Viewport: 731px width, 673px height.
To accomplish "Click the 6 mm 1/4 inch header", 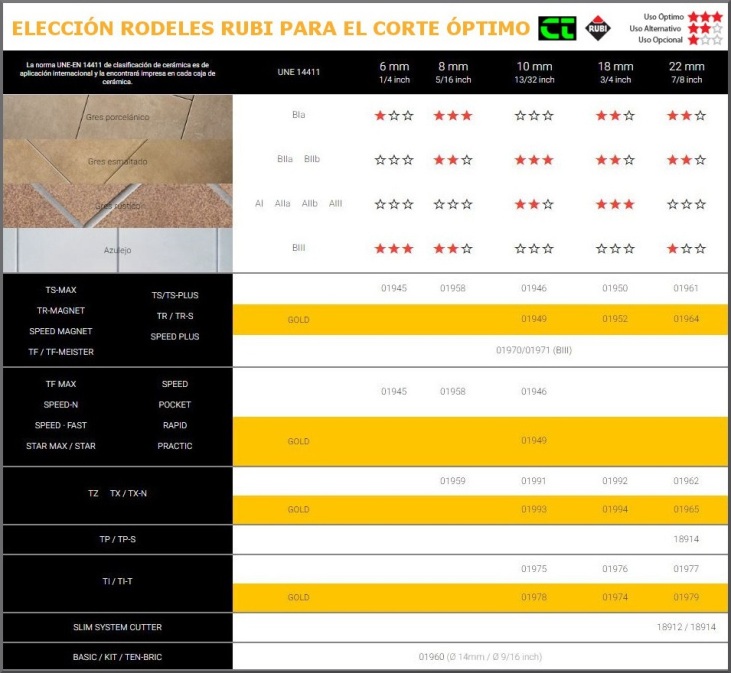I will pyautogui.click(x=394, y=72).
